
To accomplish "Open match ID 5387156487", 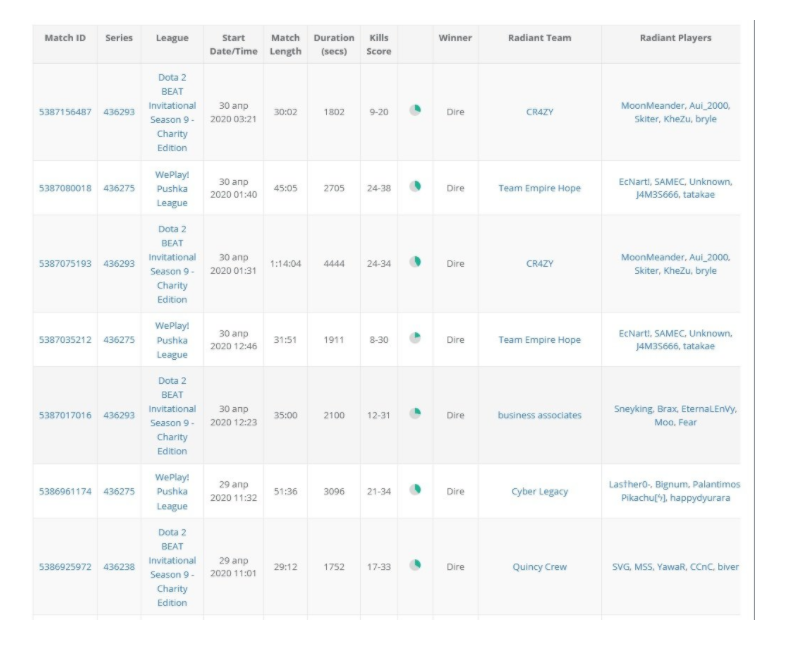I will (65, 112).
